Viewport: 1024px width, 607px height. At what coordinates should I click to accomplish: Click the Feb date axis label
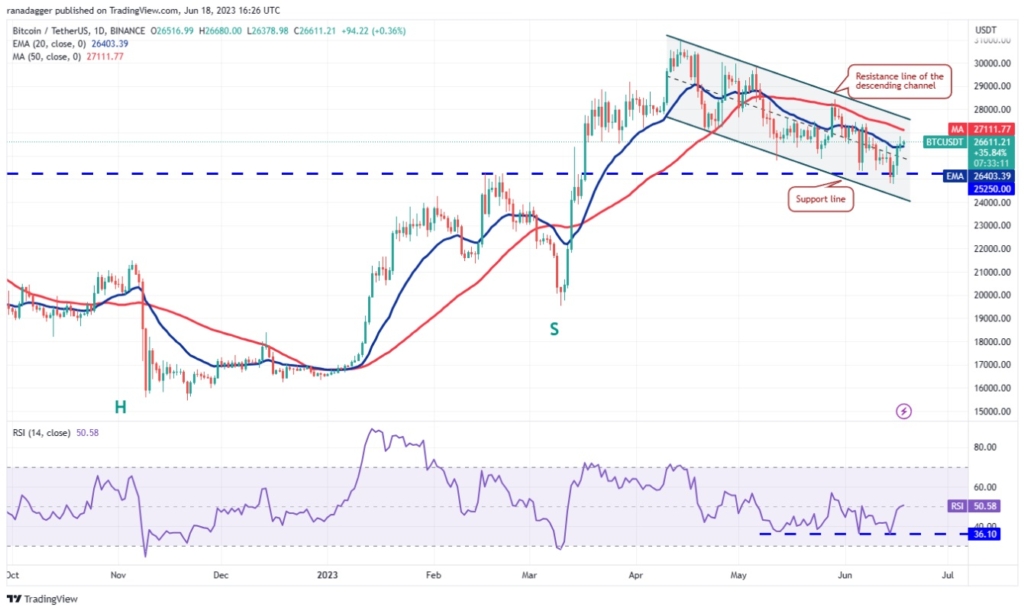[433, 575]
